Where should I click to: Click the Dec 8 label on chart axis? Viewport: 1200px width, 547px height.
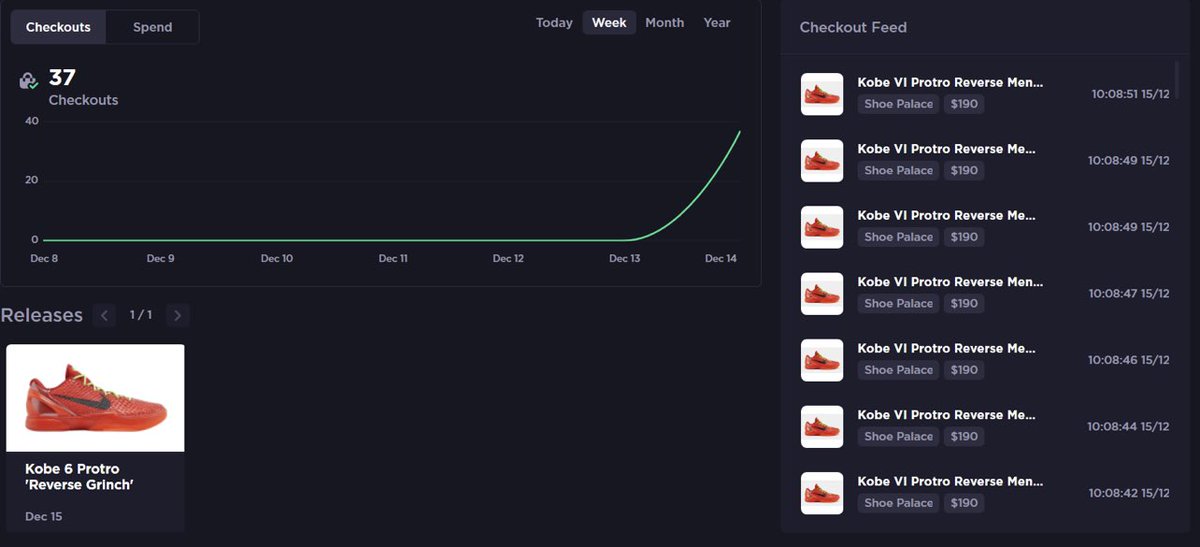(x=44, y=259)
